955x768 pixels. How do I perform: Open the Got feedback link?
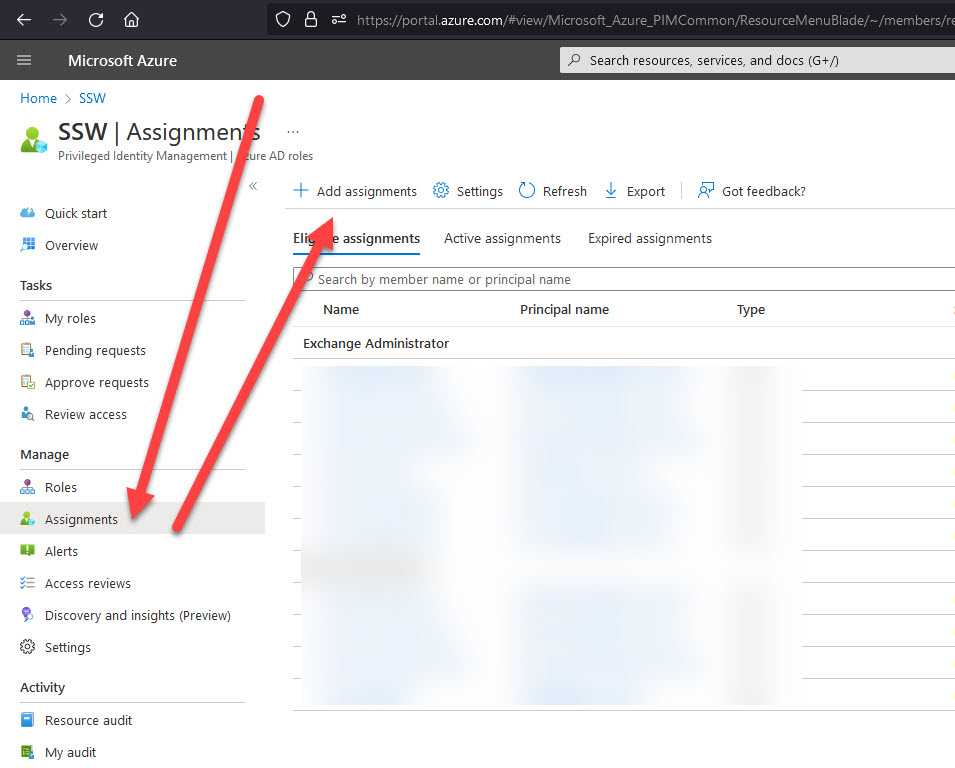(x=752, y=191)
